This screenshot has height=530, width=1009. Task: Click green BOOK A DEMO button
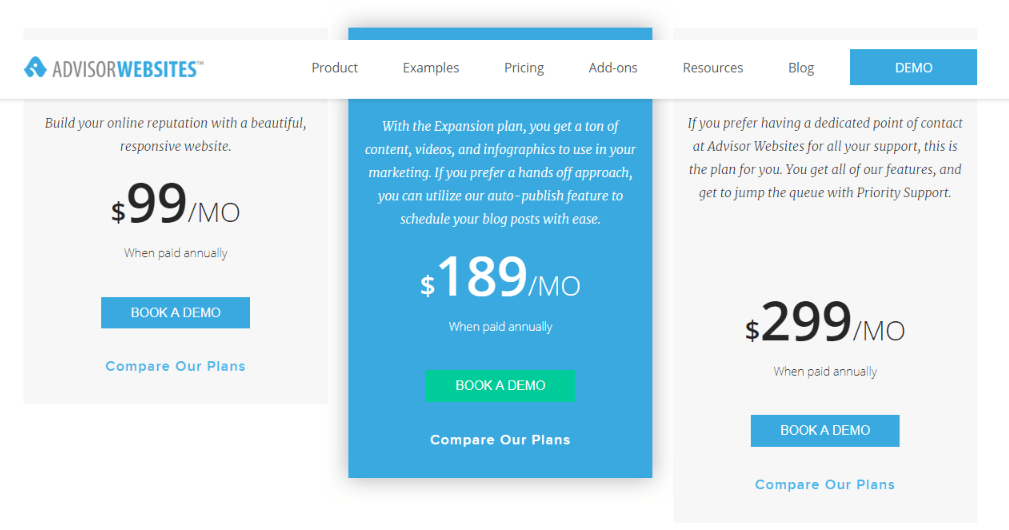click(500, 386)
